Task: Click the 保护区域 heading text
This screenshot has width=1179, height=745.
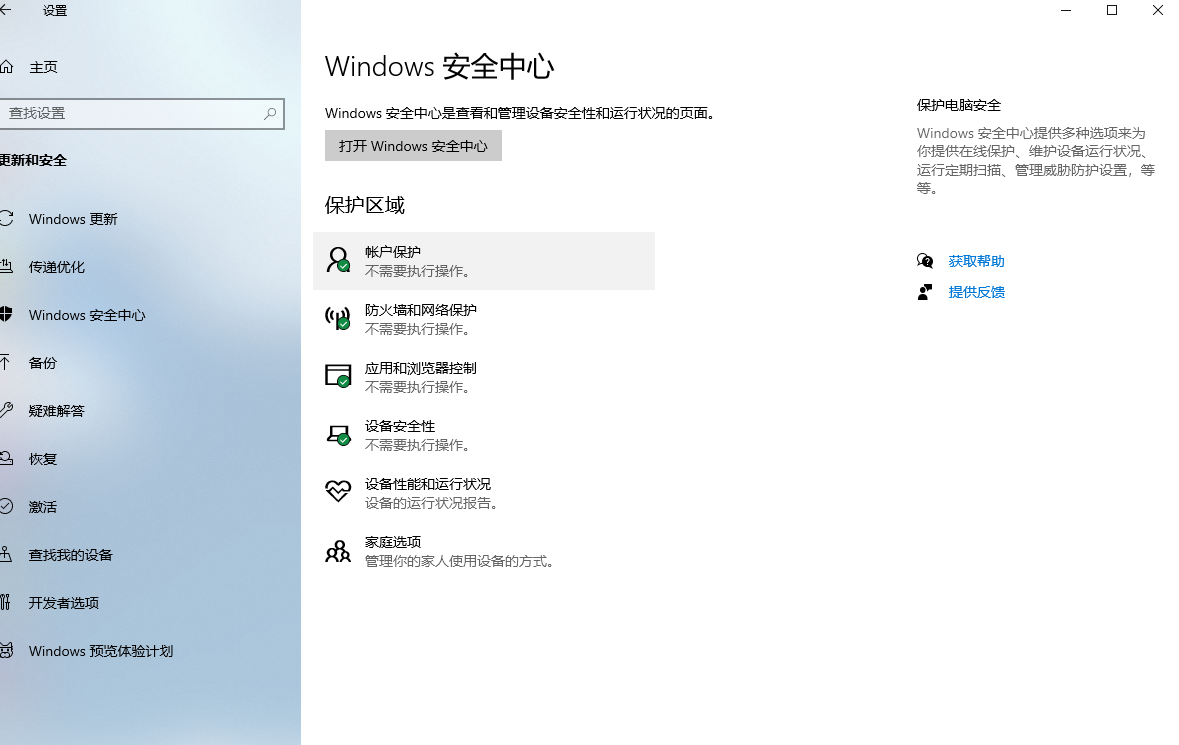Action: coord(365,205)
